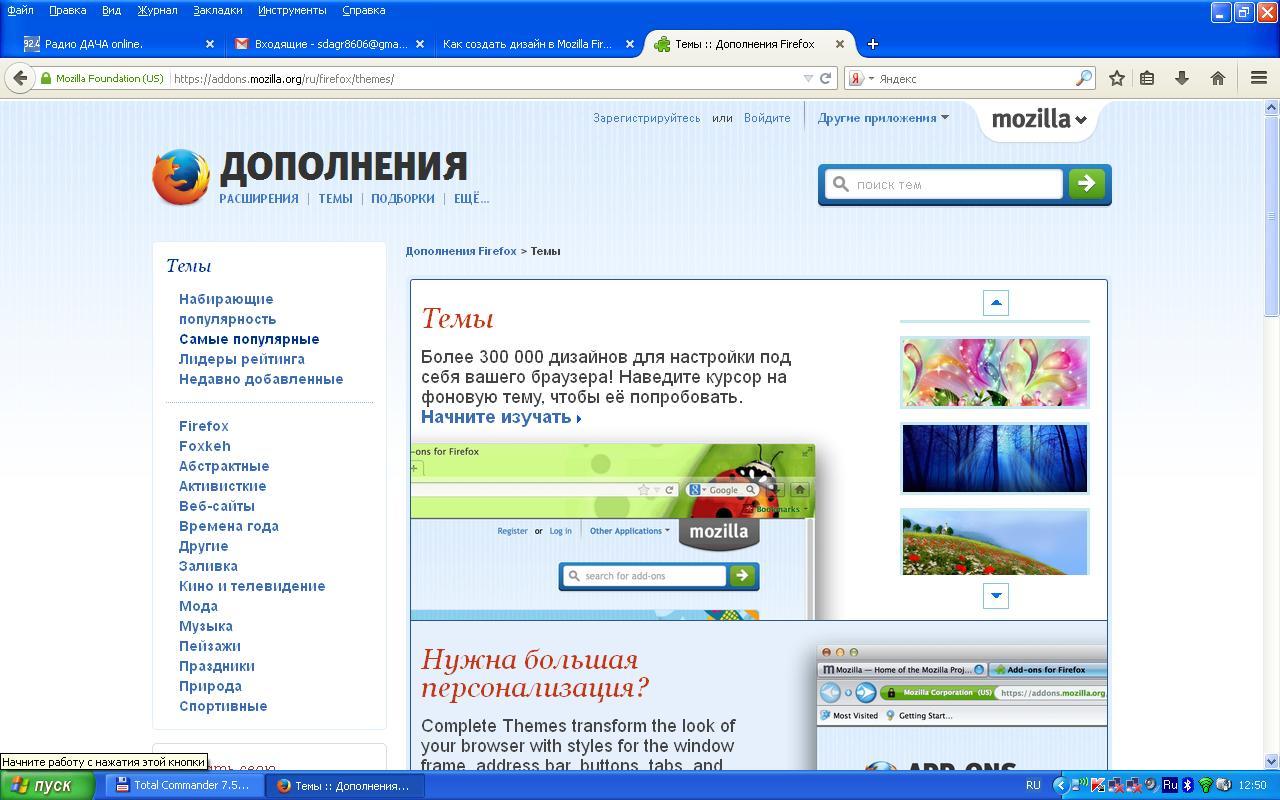Image resolution: width=1280 pixels, height=800 pixels.
Task: Open the Firefox hamburger menu
Action: (x=1259, y=78)
